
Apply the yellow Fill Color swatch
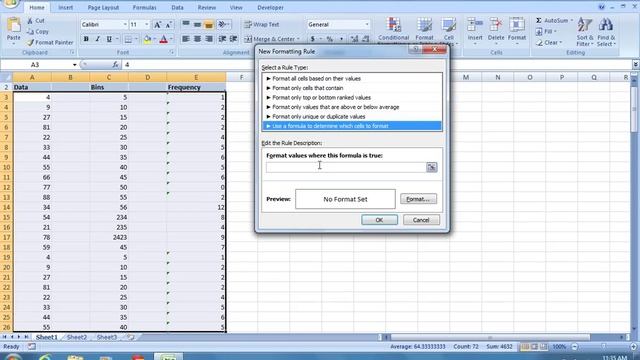click(147, 39)
